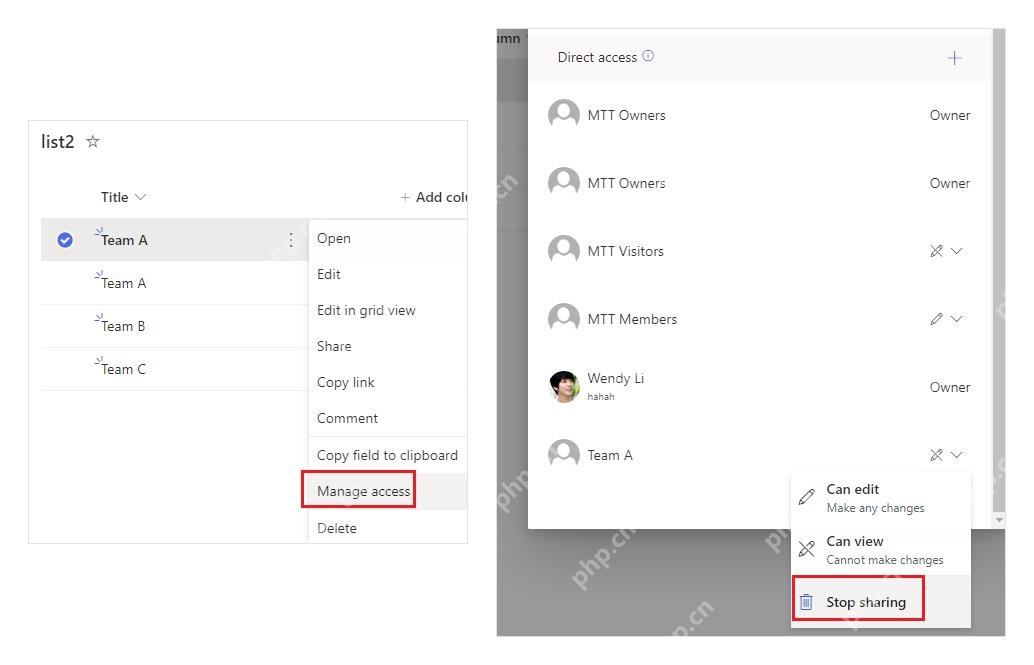Choose Delete from the context menu
Screen dimensions: 1034x665
click(388, 528)
